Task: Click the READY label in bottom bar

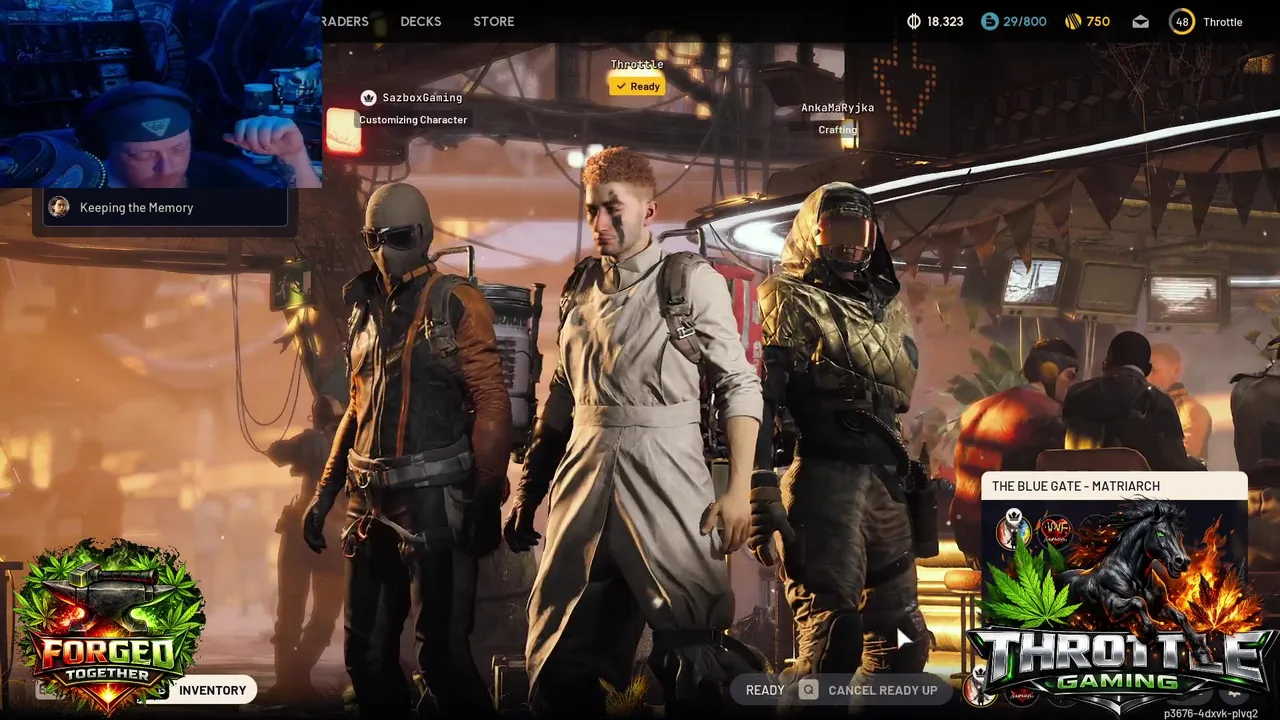Action: pos(765,690)
